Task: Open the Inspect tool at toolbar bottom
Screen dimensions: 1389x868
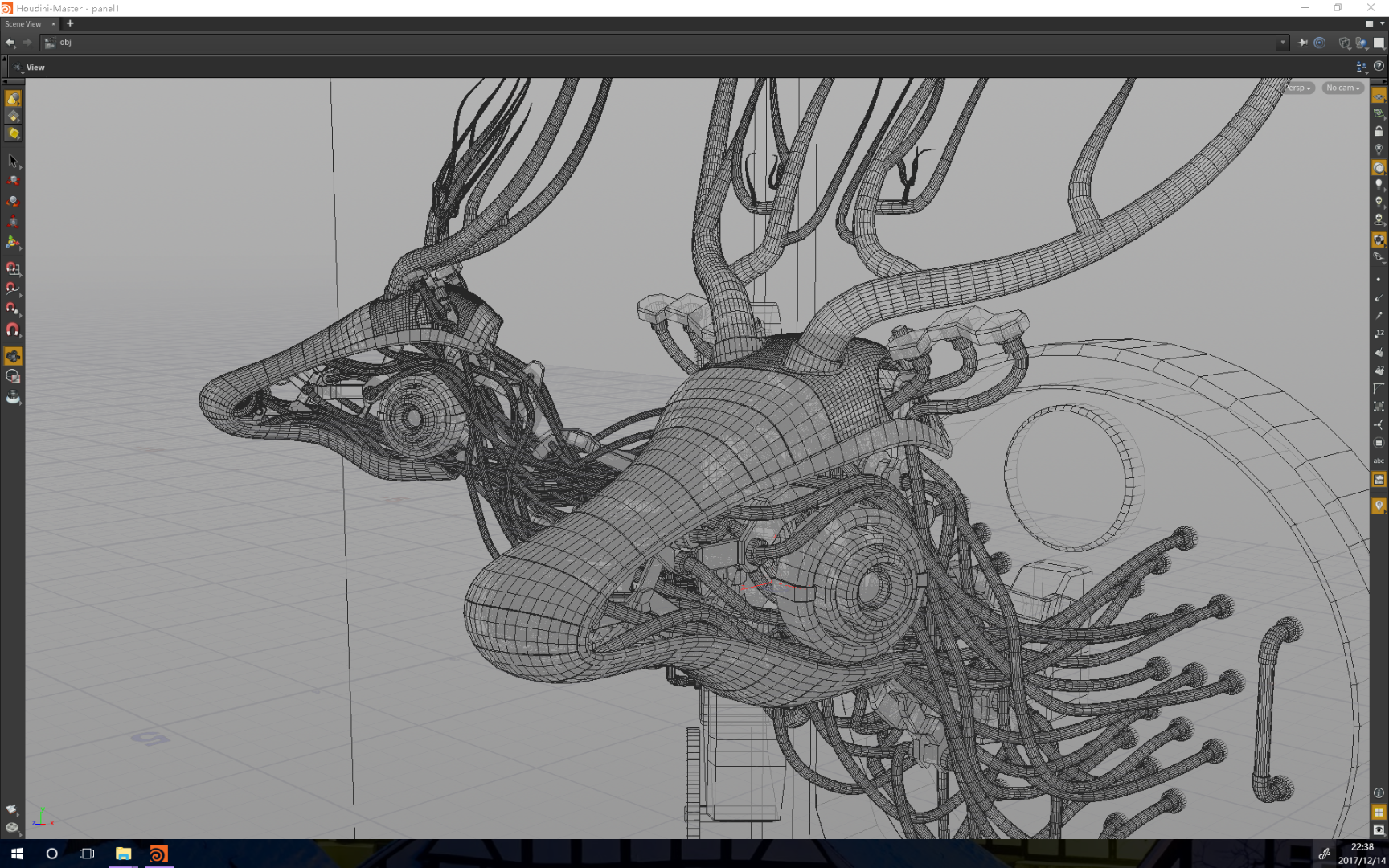Action: [13, 397]
